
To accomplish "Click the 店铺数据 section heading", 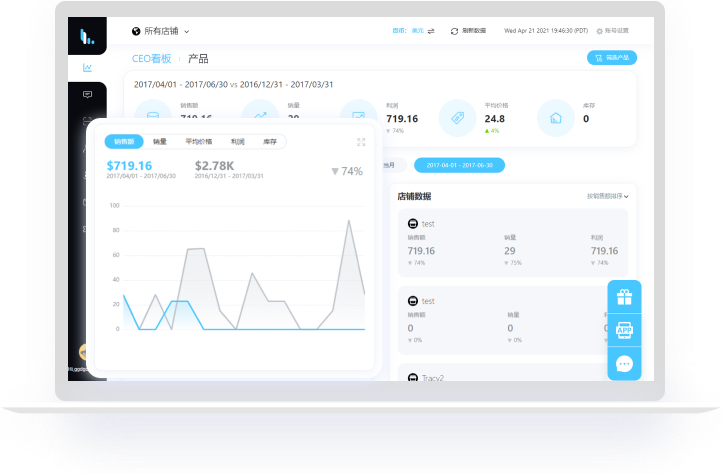I will [414, 196].
